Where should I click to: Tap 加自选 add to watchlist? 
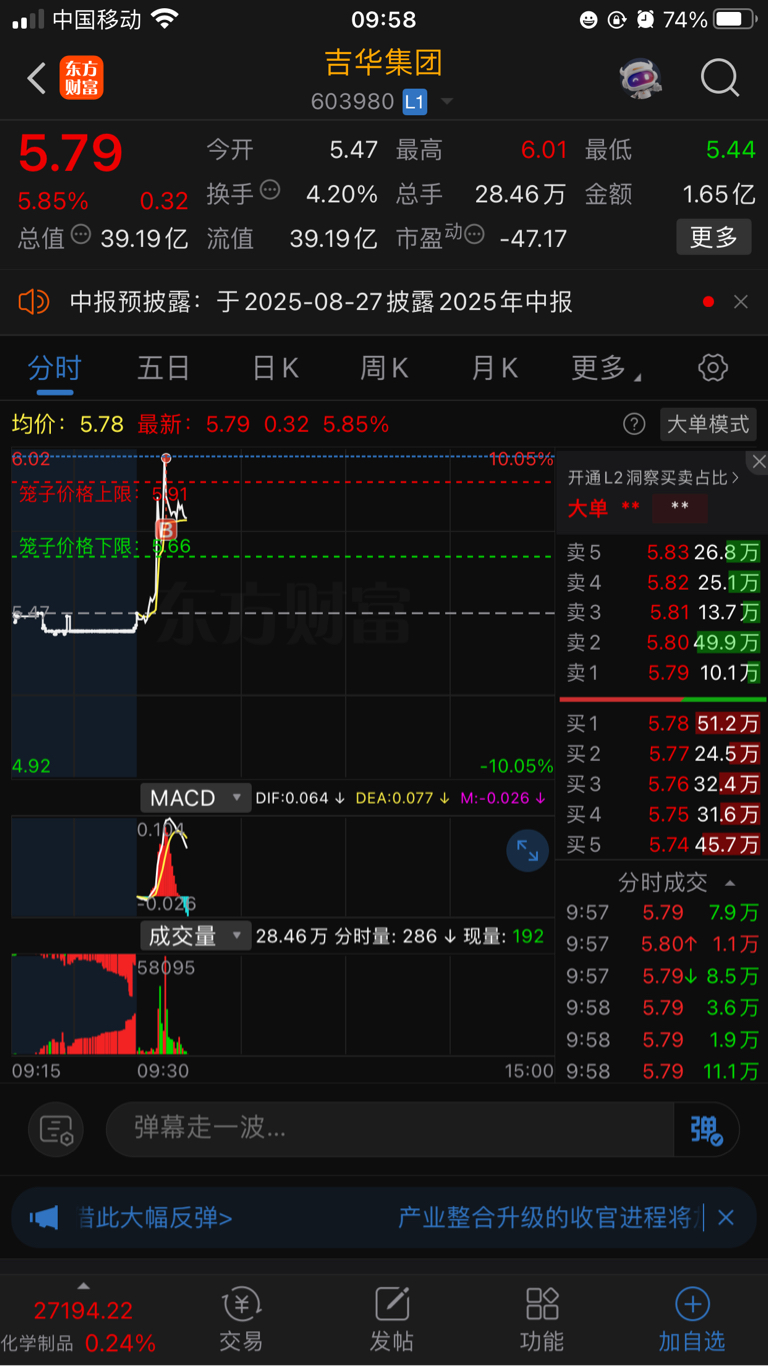click(x=692, y=1319)
